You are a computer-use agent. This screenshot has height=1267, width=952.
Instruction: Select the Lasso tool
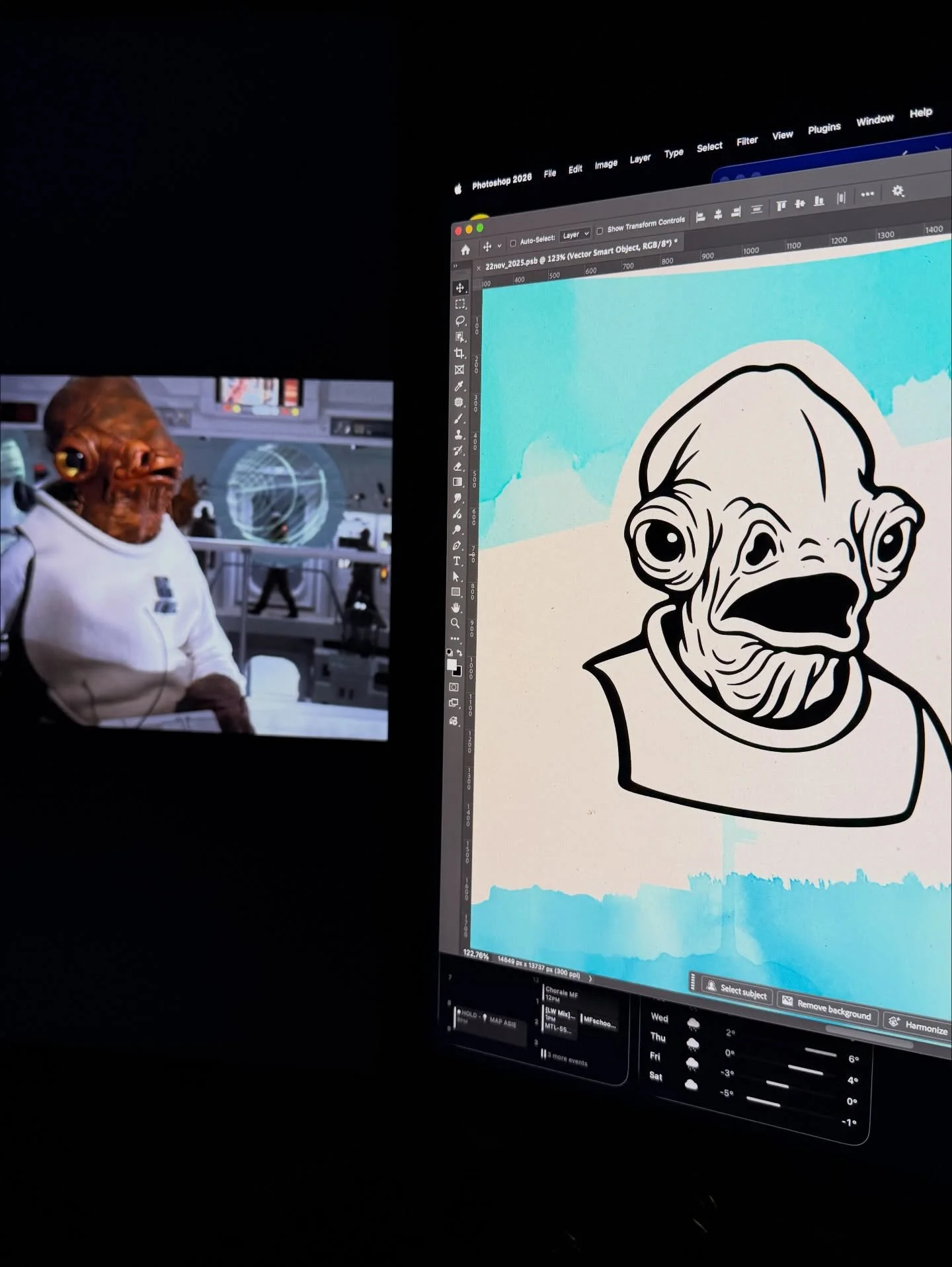coord(460,321)
